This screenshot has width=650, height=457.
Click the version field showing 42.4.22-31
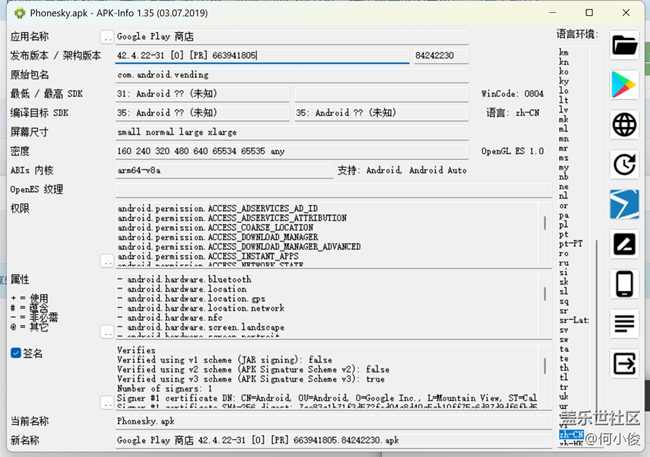[262, 55]
